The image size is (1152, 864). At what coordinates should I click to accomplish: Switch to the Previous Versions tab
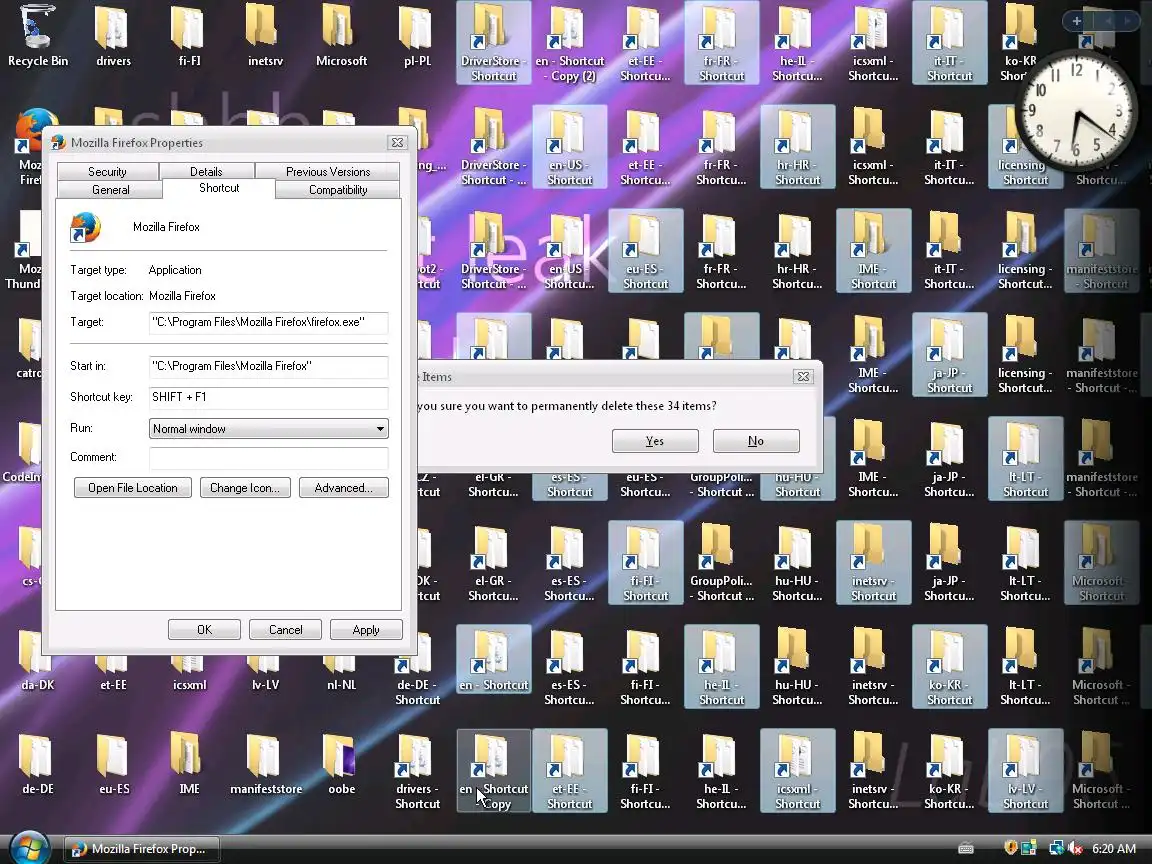pos(328,171)
